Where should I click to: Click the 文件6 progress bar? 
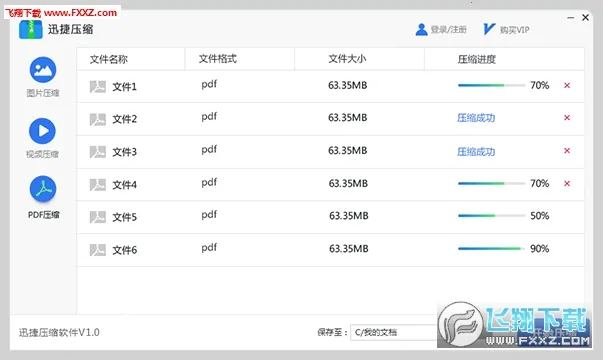click(x=491, y=249)
